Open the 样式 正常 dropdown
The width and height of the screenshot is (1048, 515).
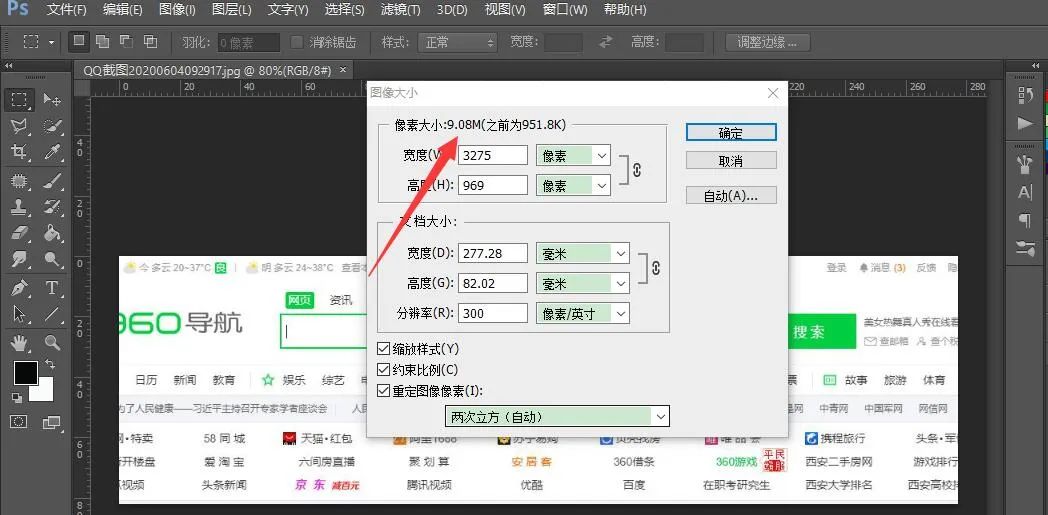point(458,43)
